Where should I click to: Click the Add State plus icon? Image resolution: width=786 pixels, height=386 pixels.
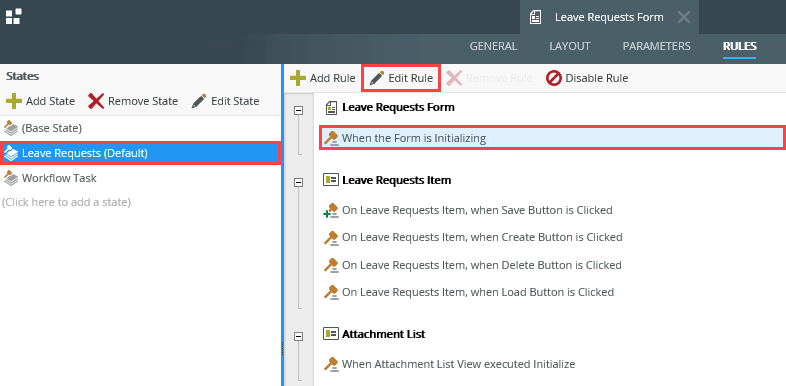pos(14,101)
